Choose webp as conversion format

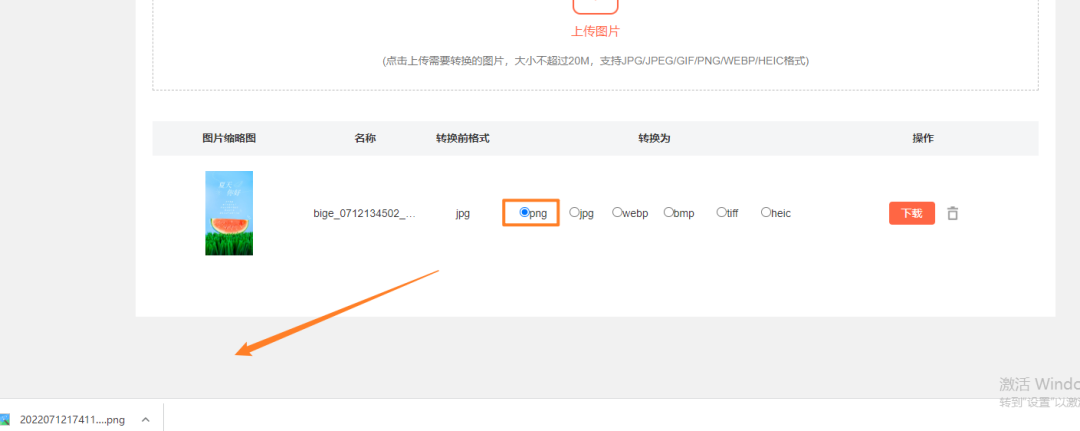click(617, 213)
